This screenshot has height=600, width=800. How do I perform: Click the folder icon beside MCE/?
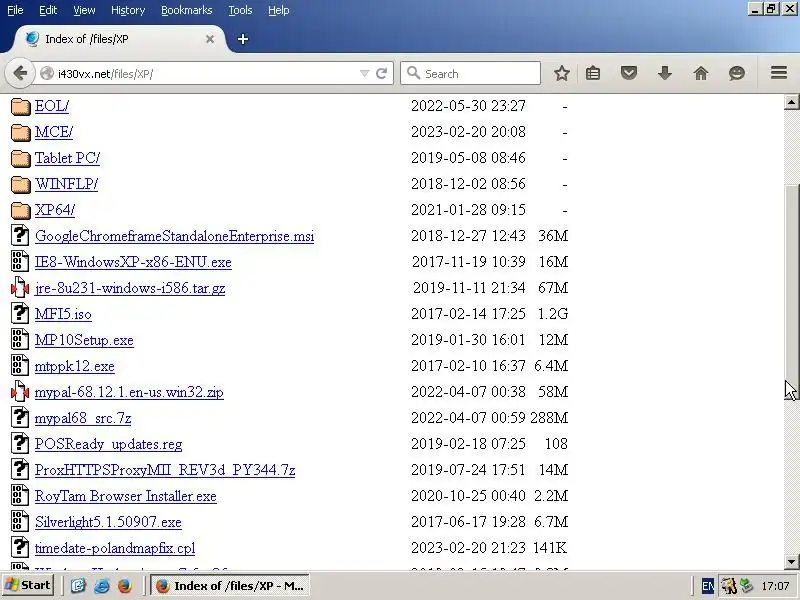pyautogui.click(x=20, y=133)
